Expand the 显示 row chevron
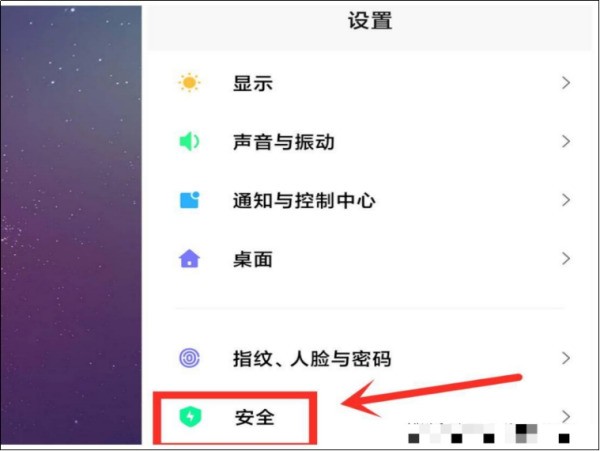Screen dimensions: 600x451 566,83
